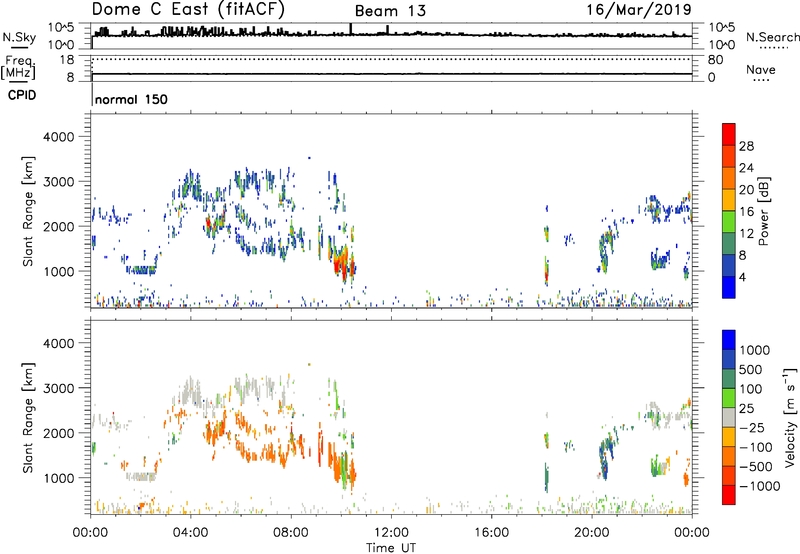This screenshot has height=554, width=800.
Task: Click the '08:00' time axis label
Action: pyautogui.click(x=291, y=533)
